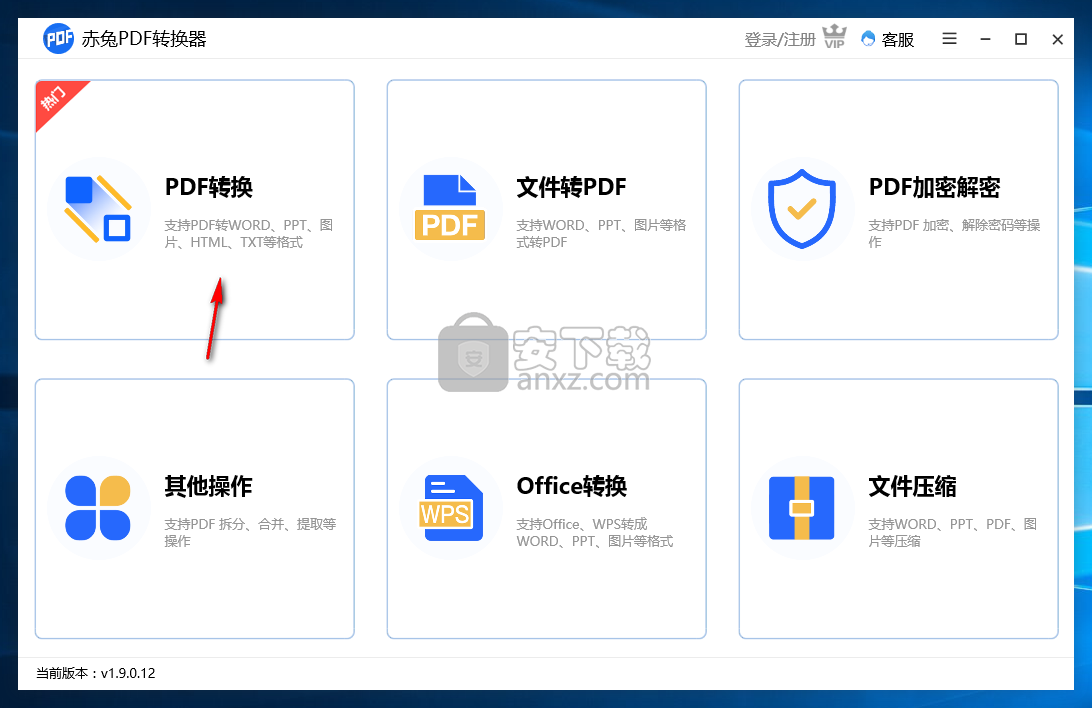Click description 支持Office、WPS转成WORD
This screenshot has height=708, width=1092.
point(595,532)
